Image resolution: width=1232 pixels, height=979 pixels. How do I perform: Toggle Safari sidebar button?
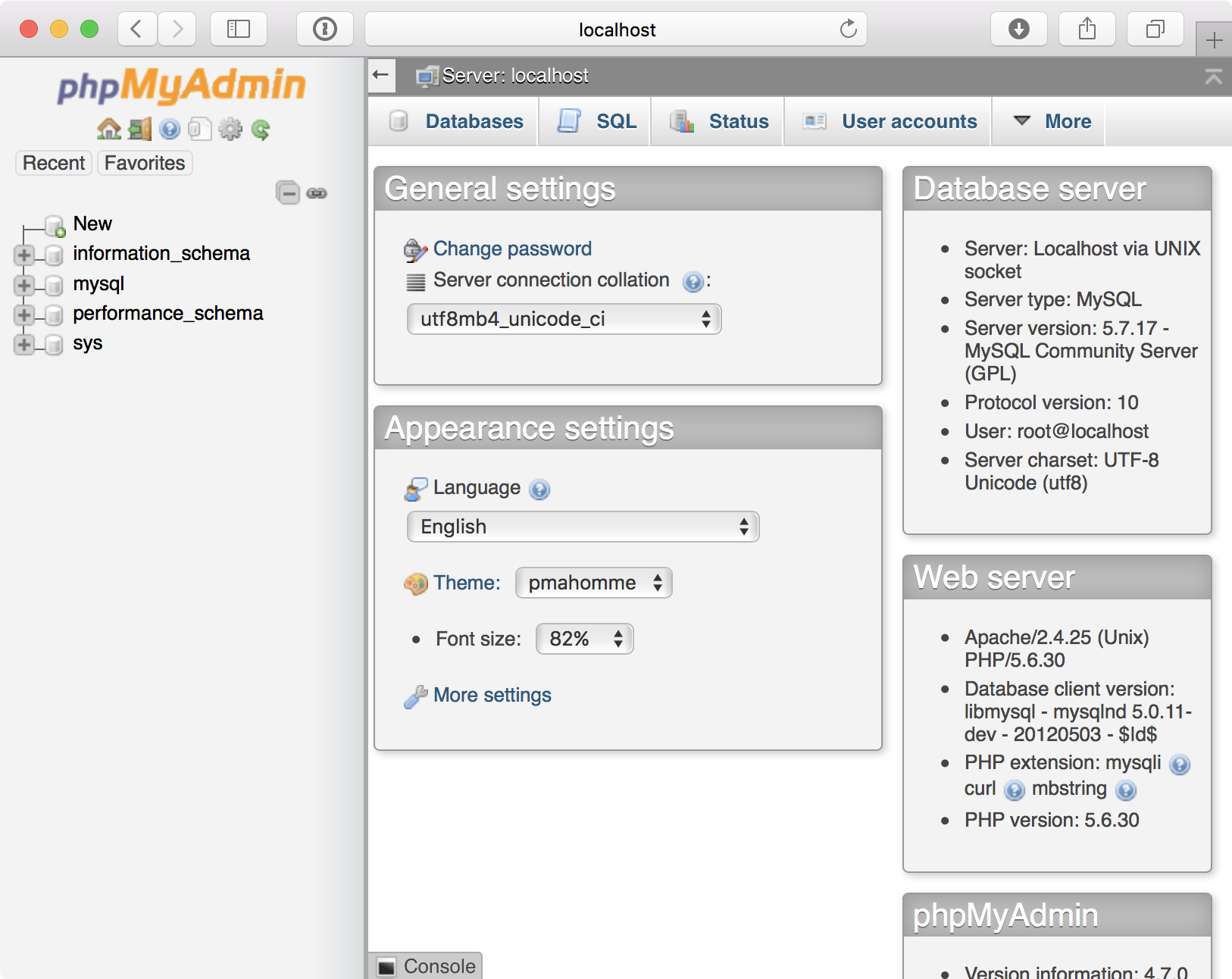[239, 30]
